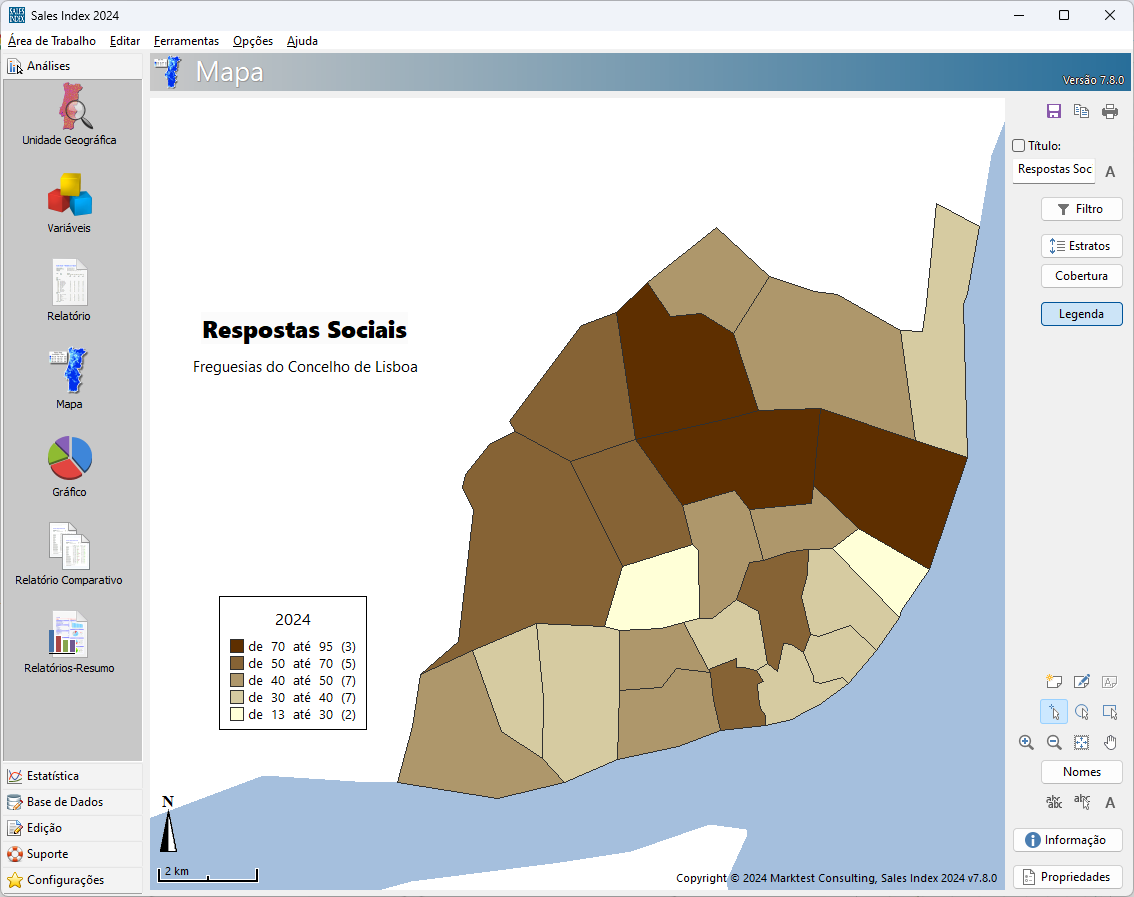Click the Filtro button
This screenshot has width=1134, height=897.
1081,209
